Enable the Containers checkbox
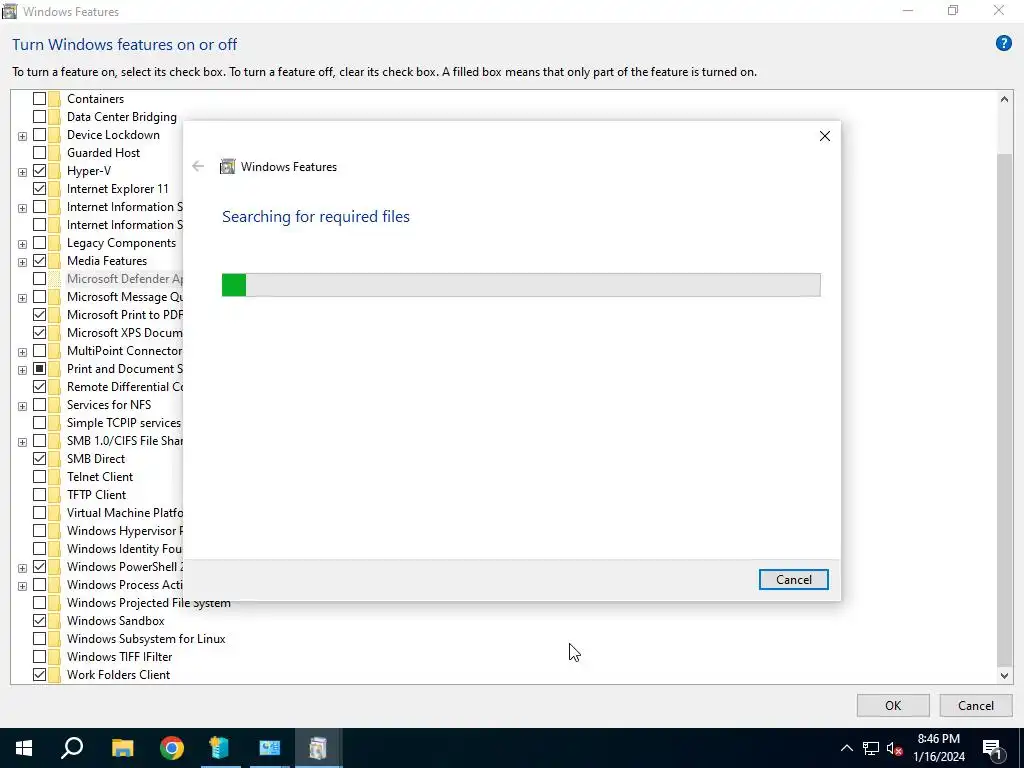Image resolution: width=1024 pixels, height=768 pixels. click(39, 99)
